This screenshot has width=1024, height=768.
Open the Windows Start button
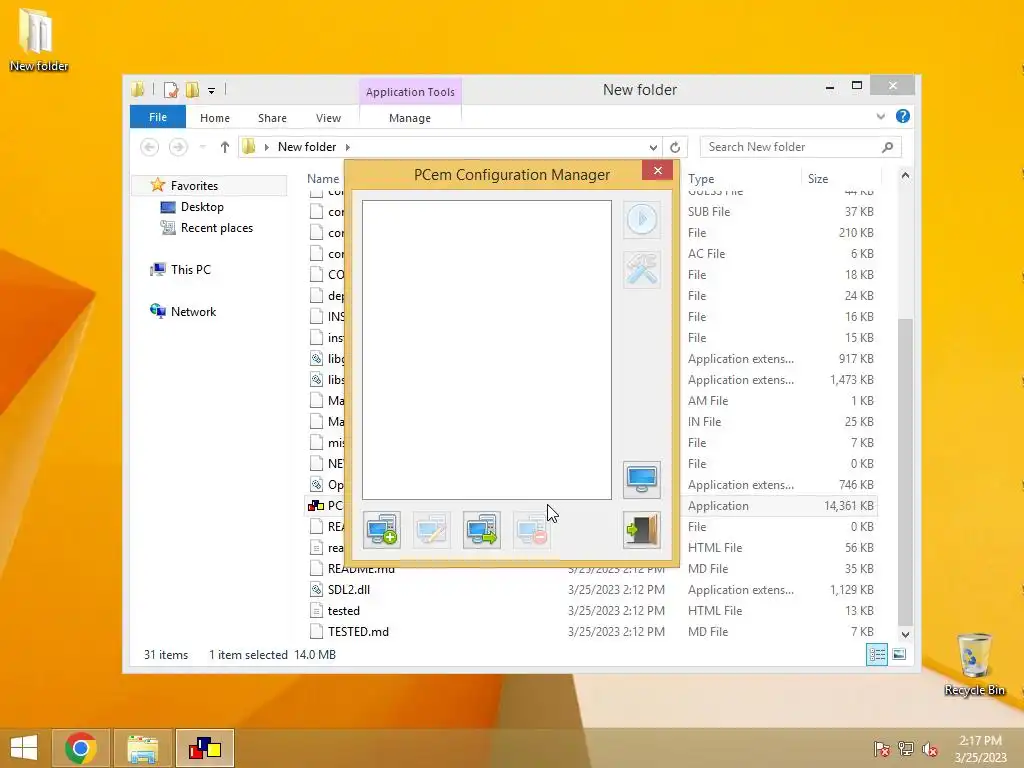tap(24, 748)
